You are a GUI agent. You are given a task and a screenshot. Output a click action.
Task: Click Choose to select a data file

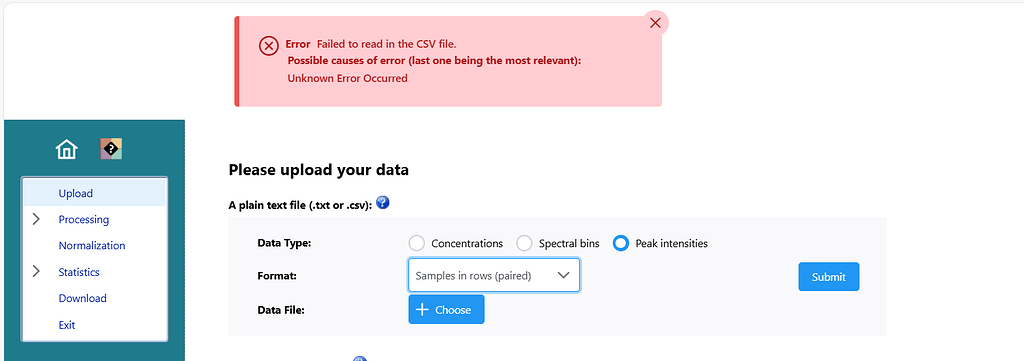click(447, 309)
